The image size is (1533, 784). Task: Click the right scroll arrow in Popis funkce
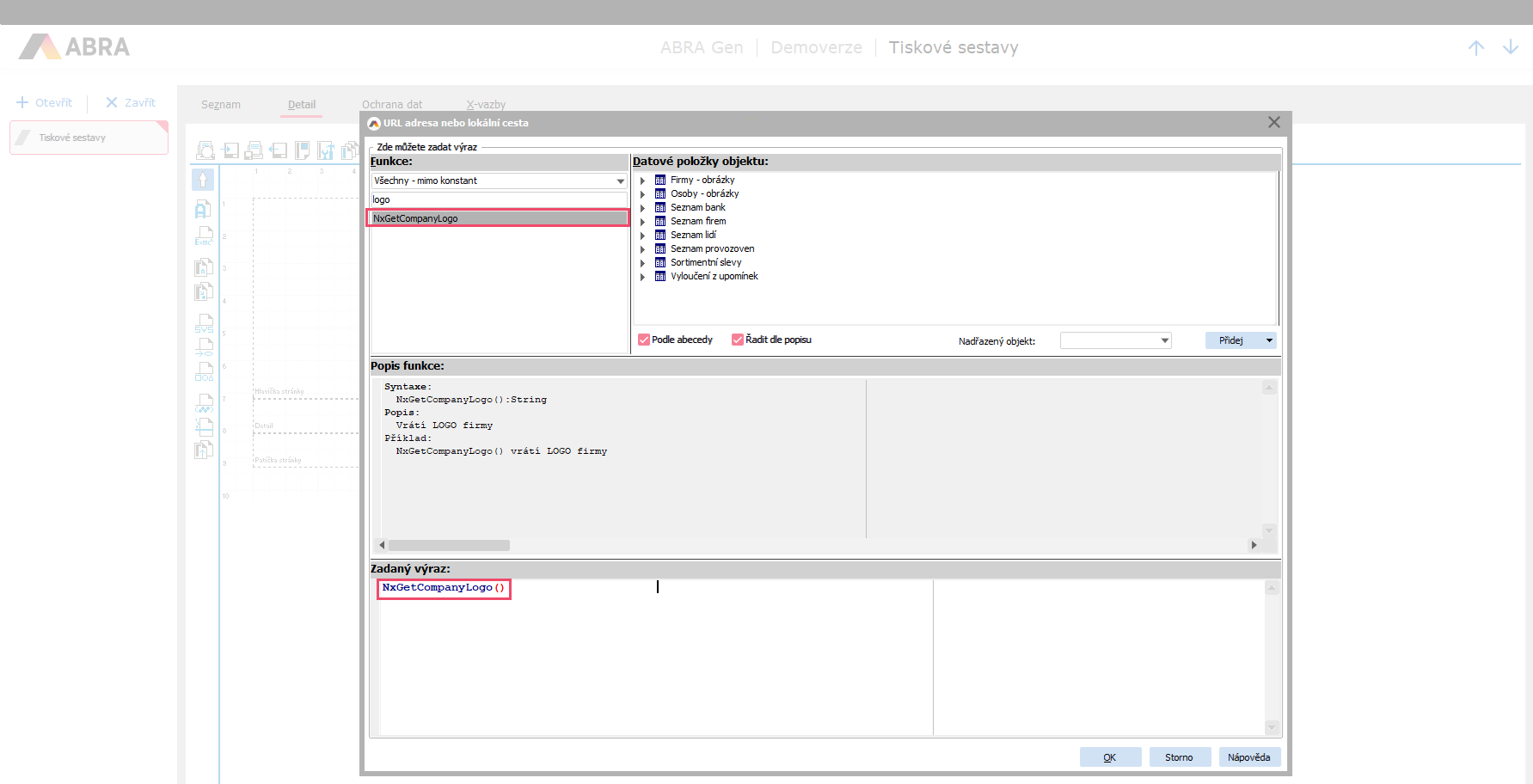1254,545
